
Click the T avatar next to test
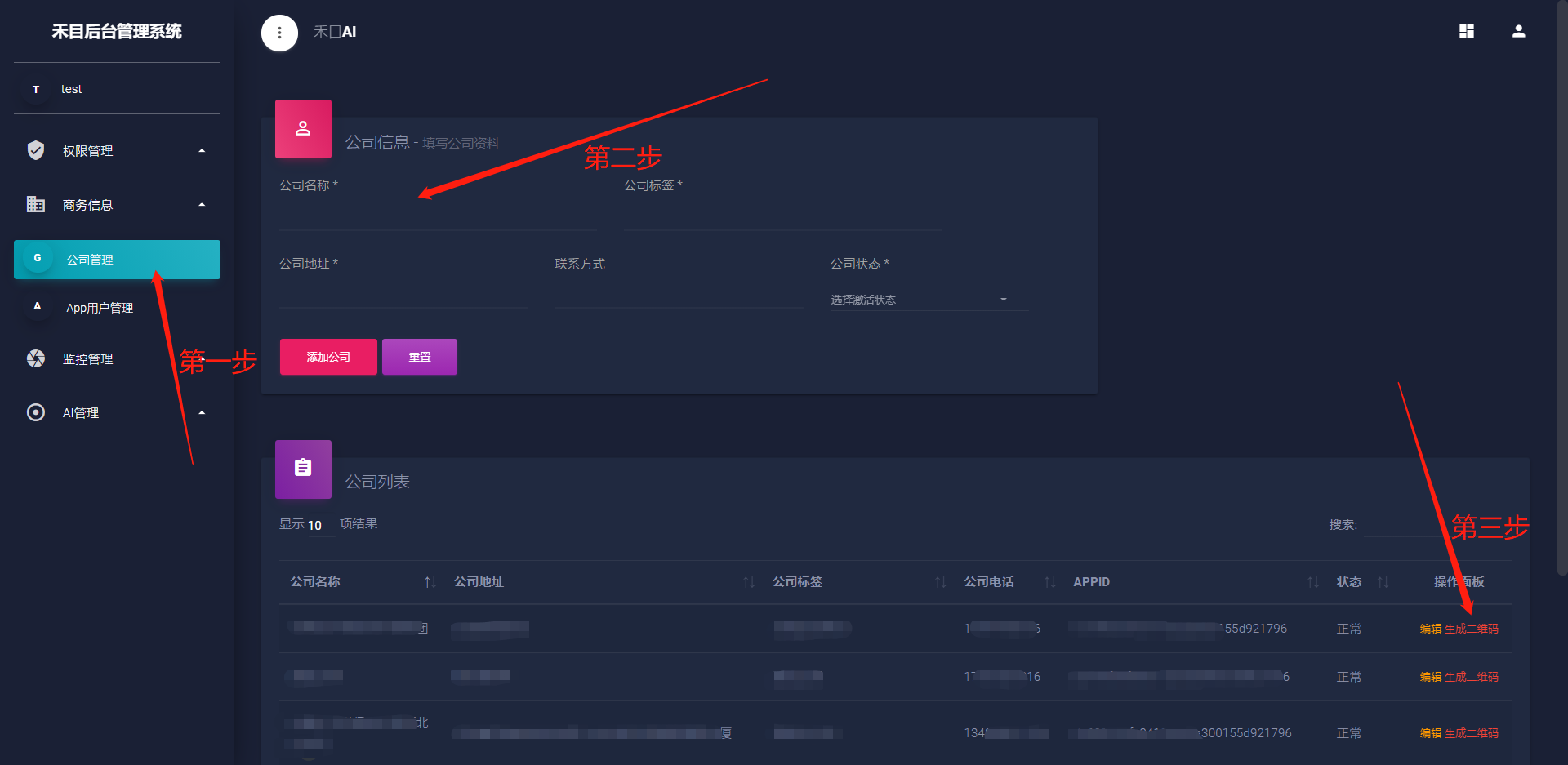pos(36,89)
